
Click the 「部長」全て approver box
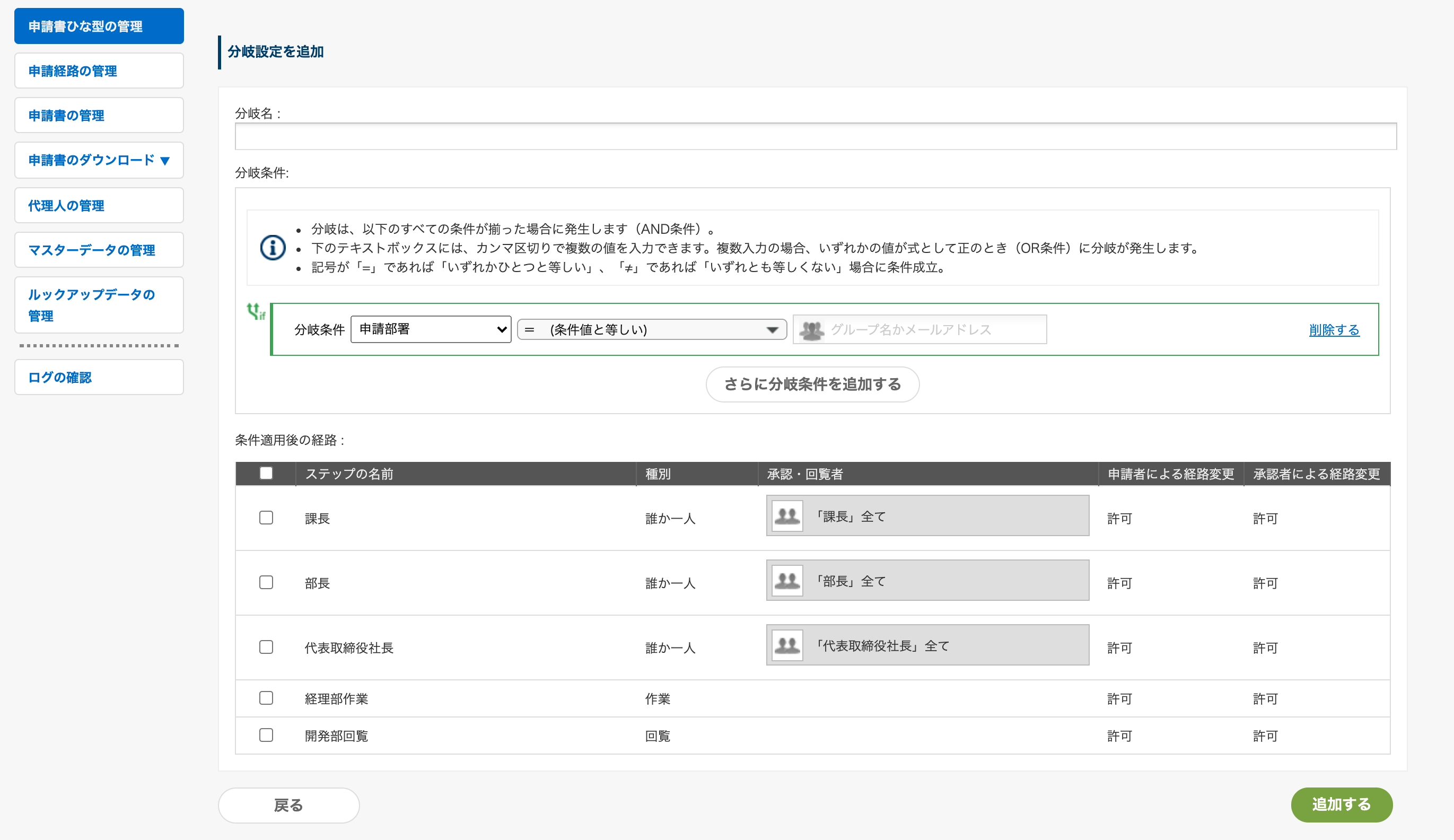point(927,580)
